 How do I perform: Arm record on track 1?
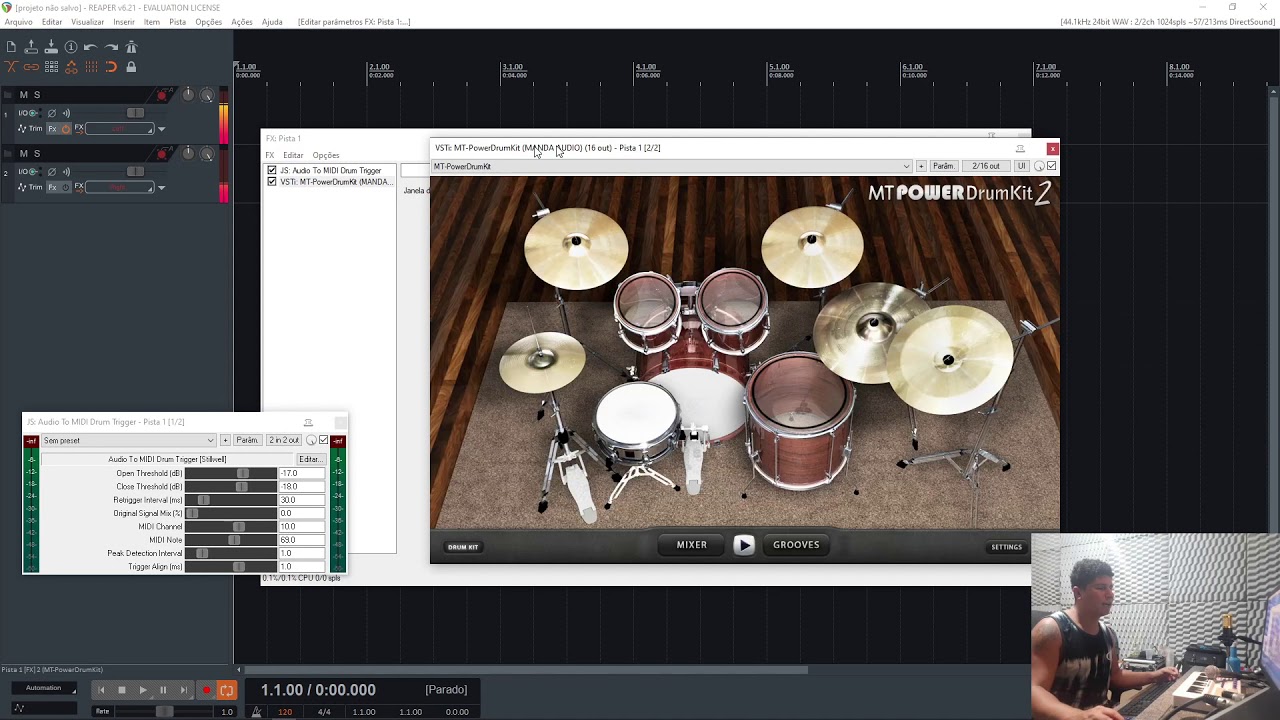162,95
